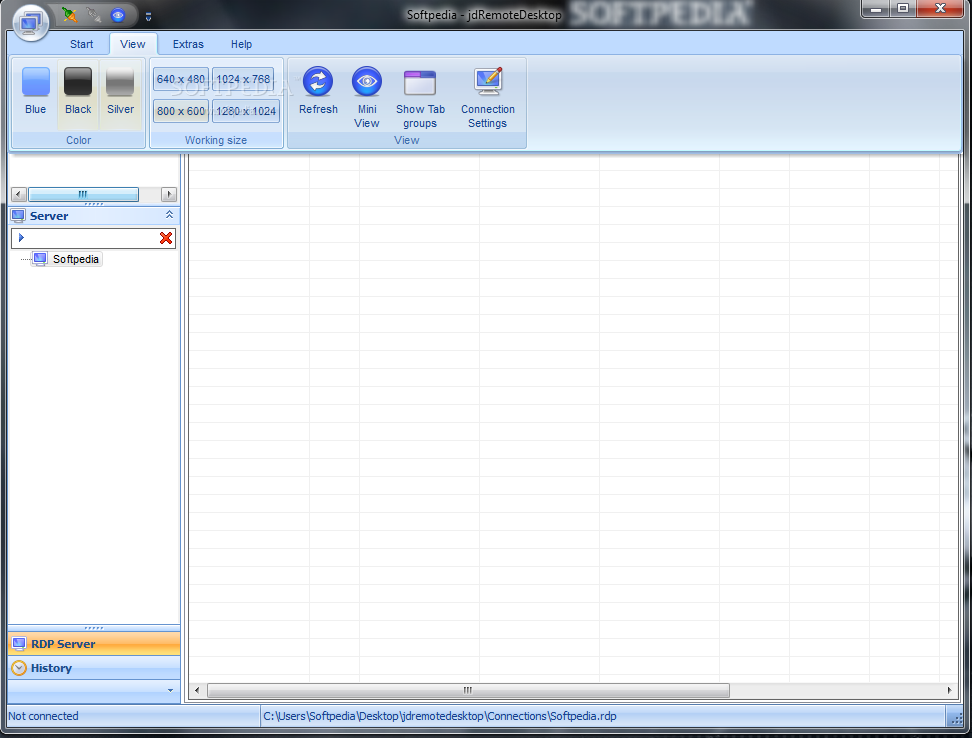The image size is (972, 738).
Task: Click the blue arrow in server filter
Action: 21,237
